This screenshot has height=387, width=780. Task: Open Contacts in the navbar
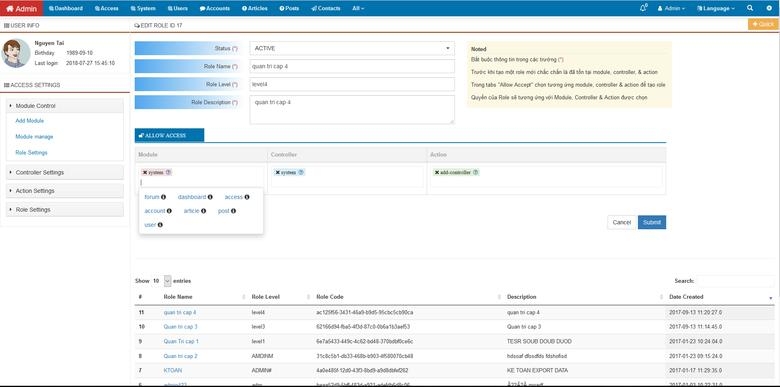pyautogui.click(x=326, y=8)
